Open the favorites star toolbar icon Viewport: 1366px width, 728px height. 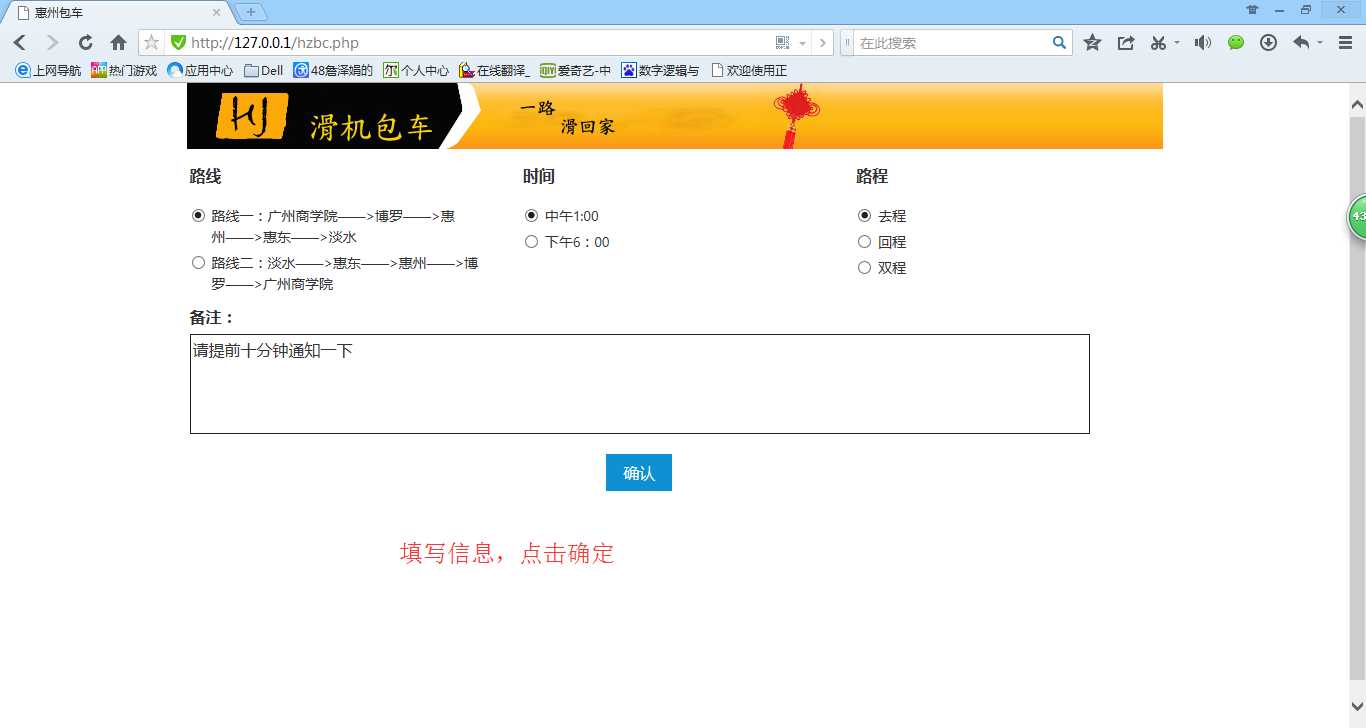tap(1092, 43)
